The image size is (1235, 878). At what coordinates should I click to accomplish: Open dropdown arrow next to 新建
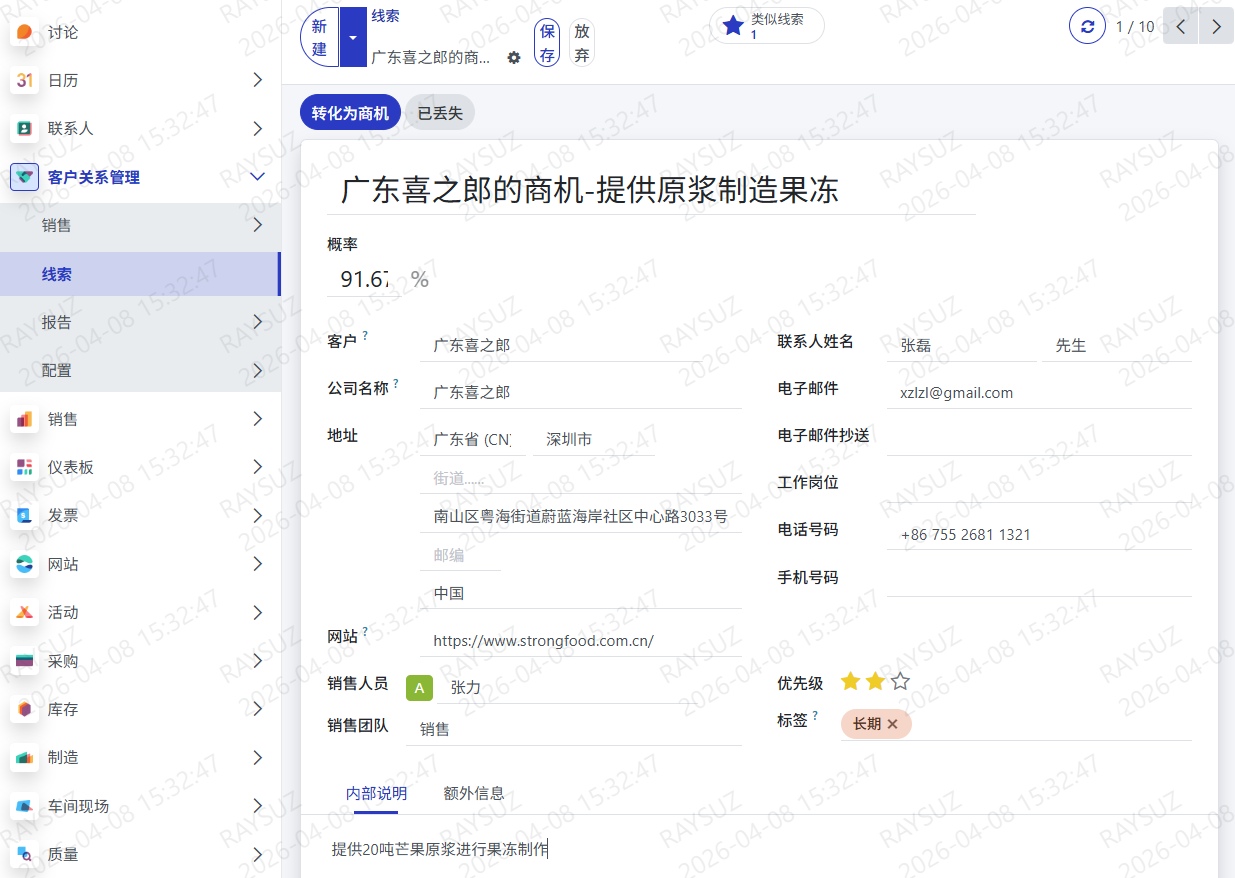(353, 37)
